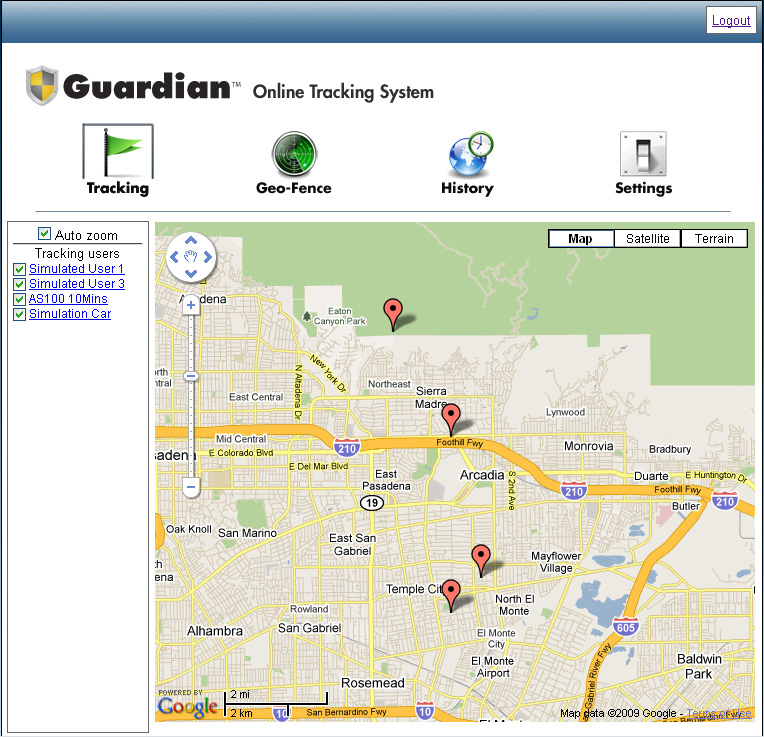Image resolution: width=764 pixels, height=737 pixels.
Task: Click the East Pasadena map label
Action: [386, 480]
